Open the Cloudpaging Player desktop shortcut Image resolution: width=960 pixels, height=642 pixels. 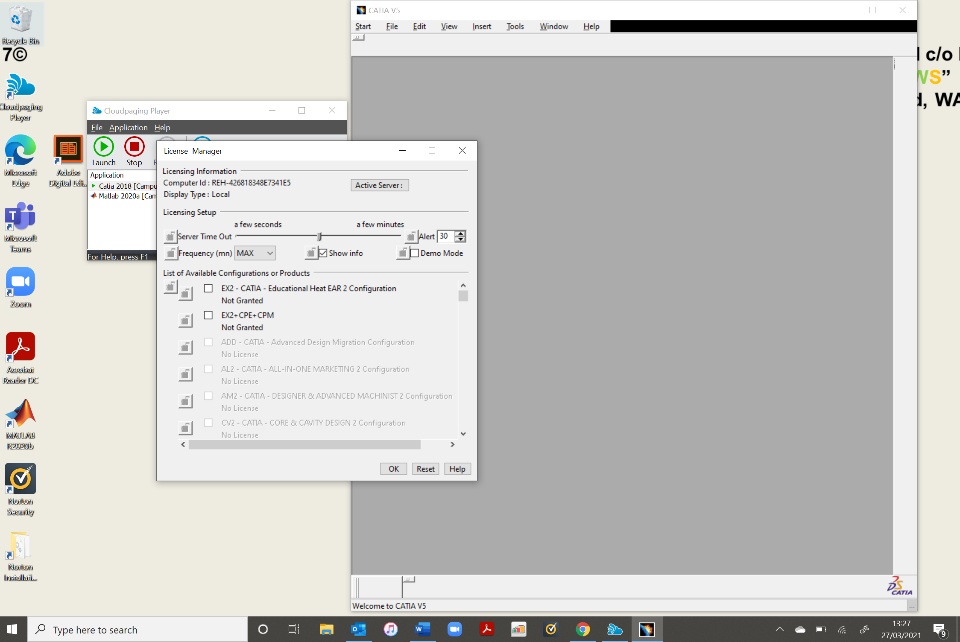20,98
